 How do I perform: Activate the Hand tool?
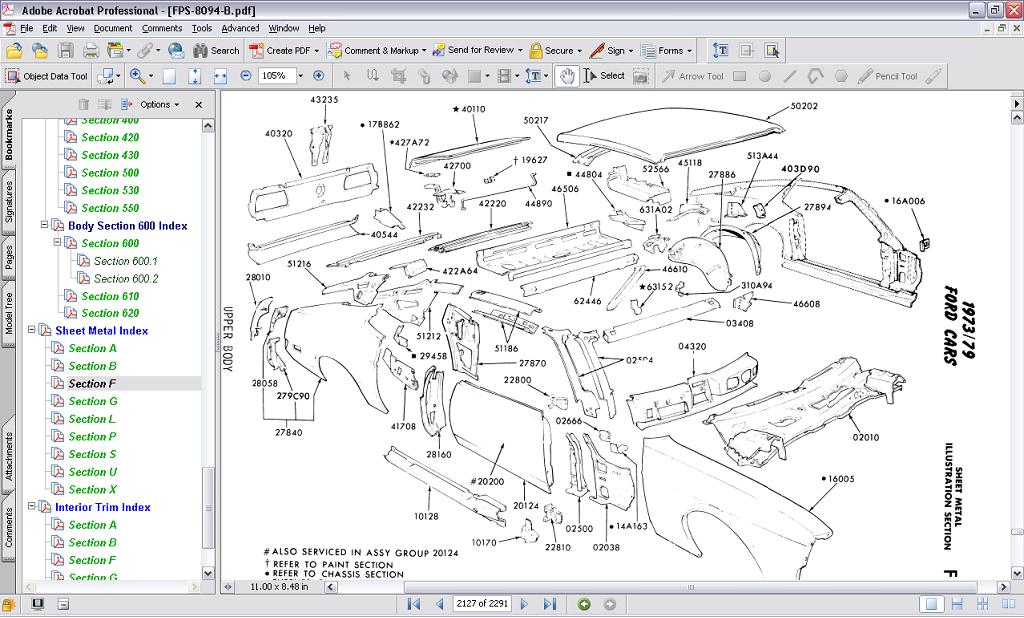(x=567, y=76)
